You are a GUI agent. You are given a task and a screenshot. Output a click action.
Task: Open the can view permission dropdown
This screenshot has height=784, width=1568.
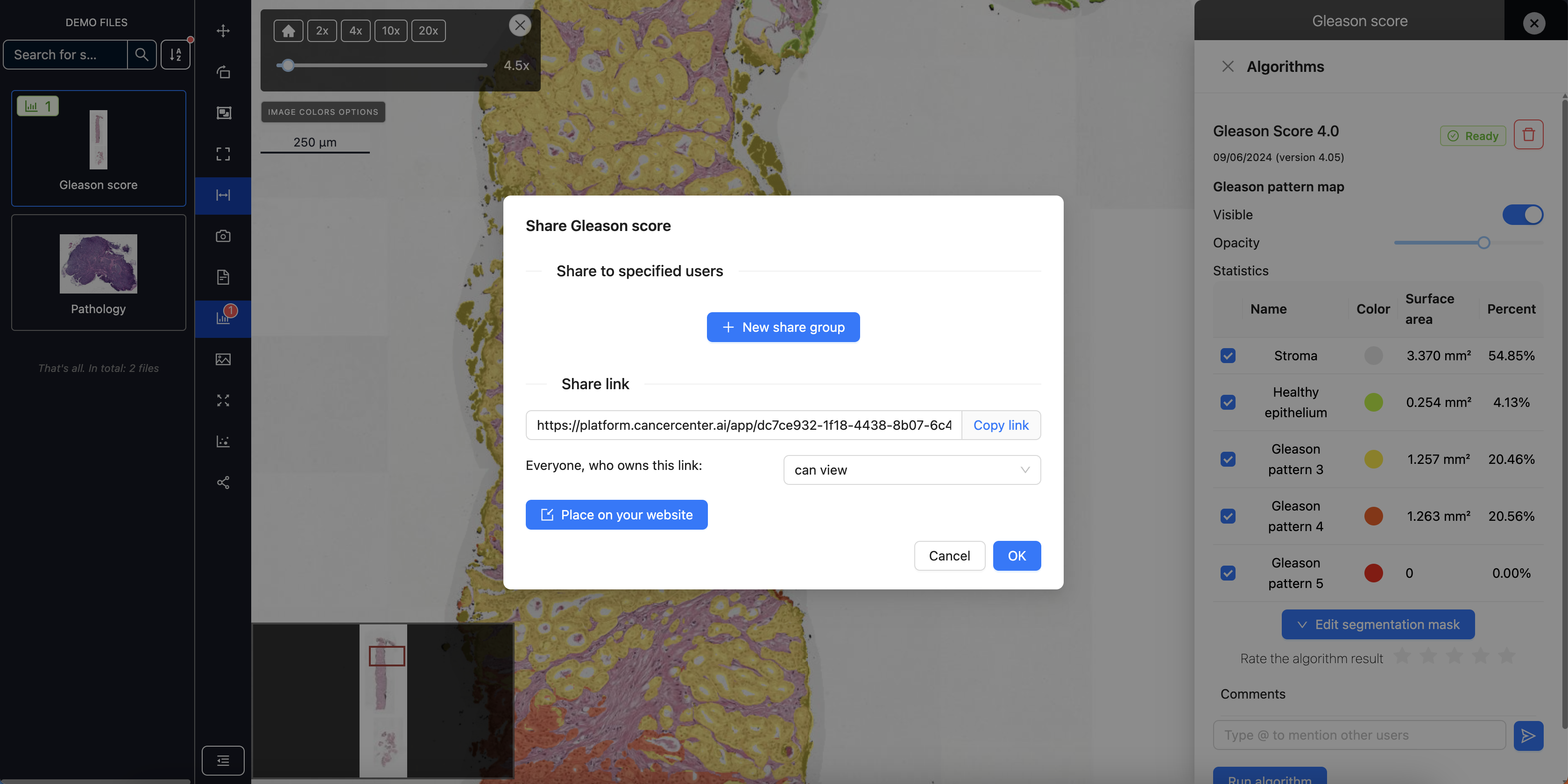point(911,470)
